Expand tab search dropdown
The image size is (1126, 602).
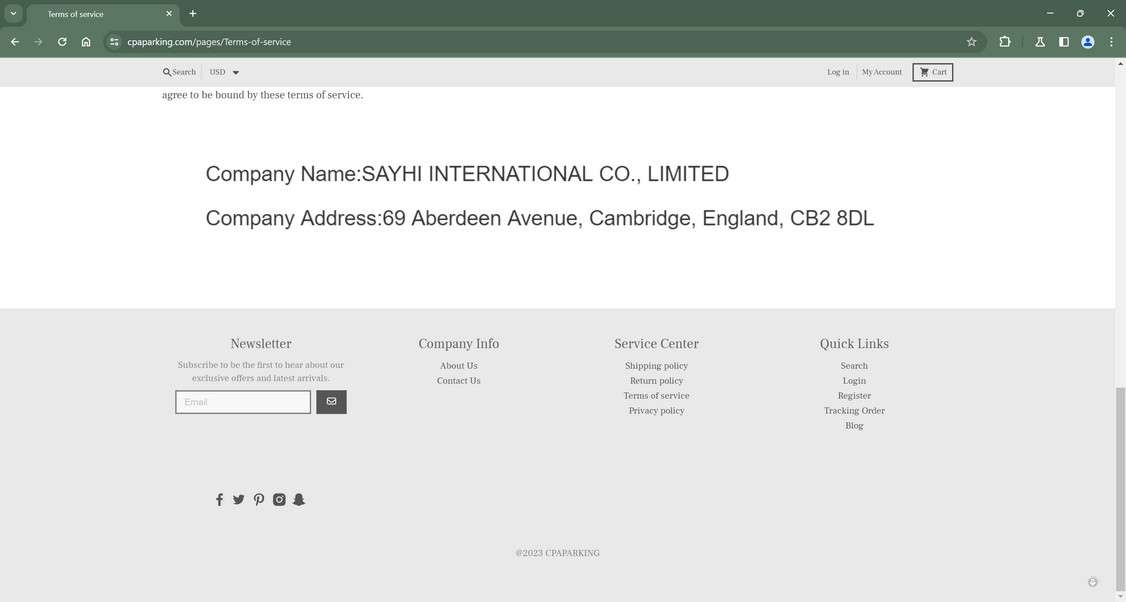13,14
